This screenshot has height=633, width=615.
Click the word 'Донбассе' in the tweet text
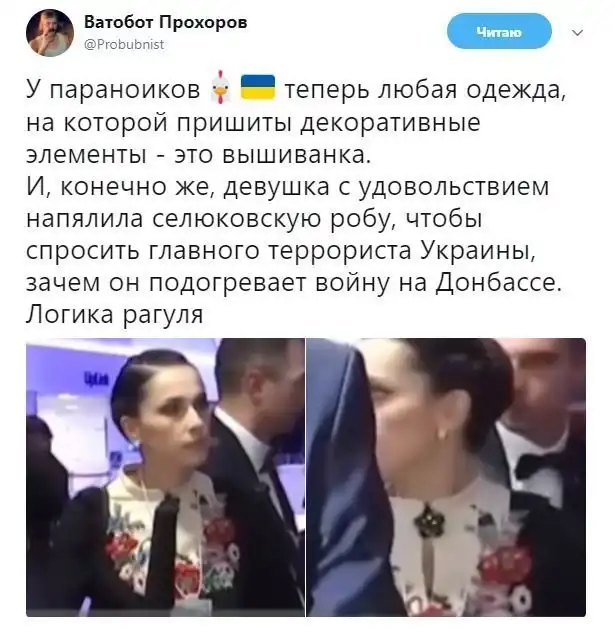[x=499, y=282]
